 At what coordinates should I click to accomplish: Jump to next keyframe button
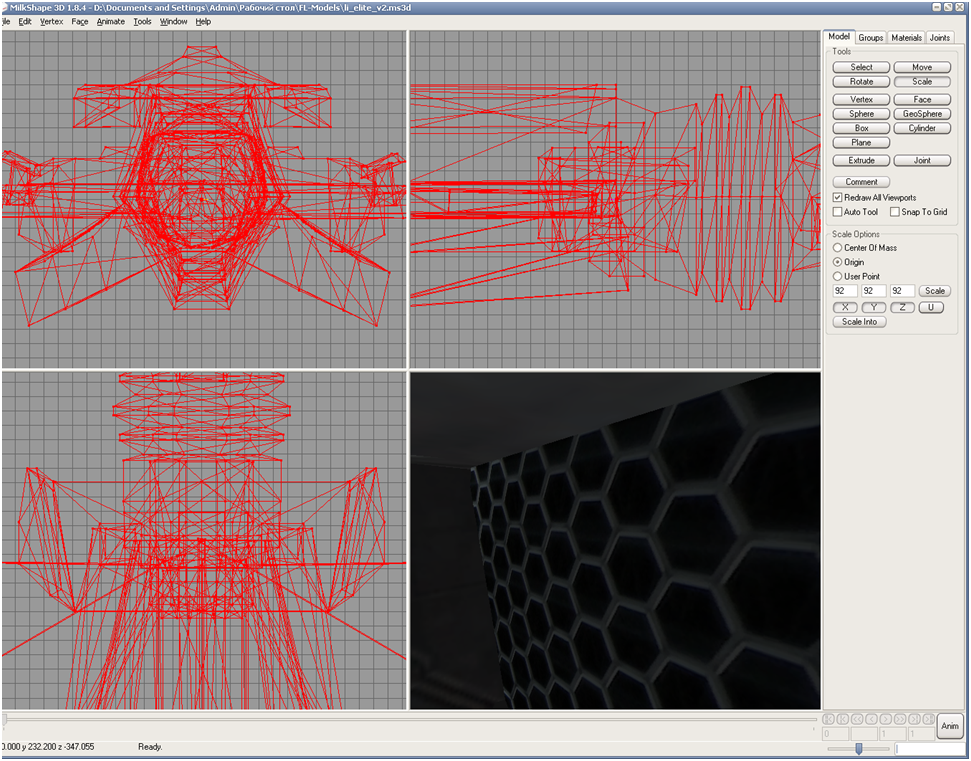click(x=914, y=719)
